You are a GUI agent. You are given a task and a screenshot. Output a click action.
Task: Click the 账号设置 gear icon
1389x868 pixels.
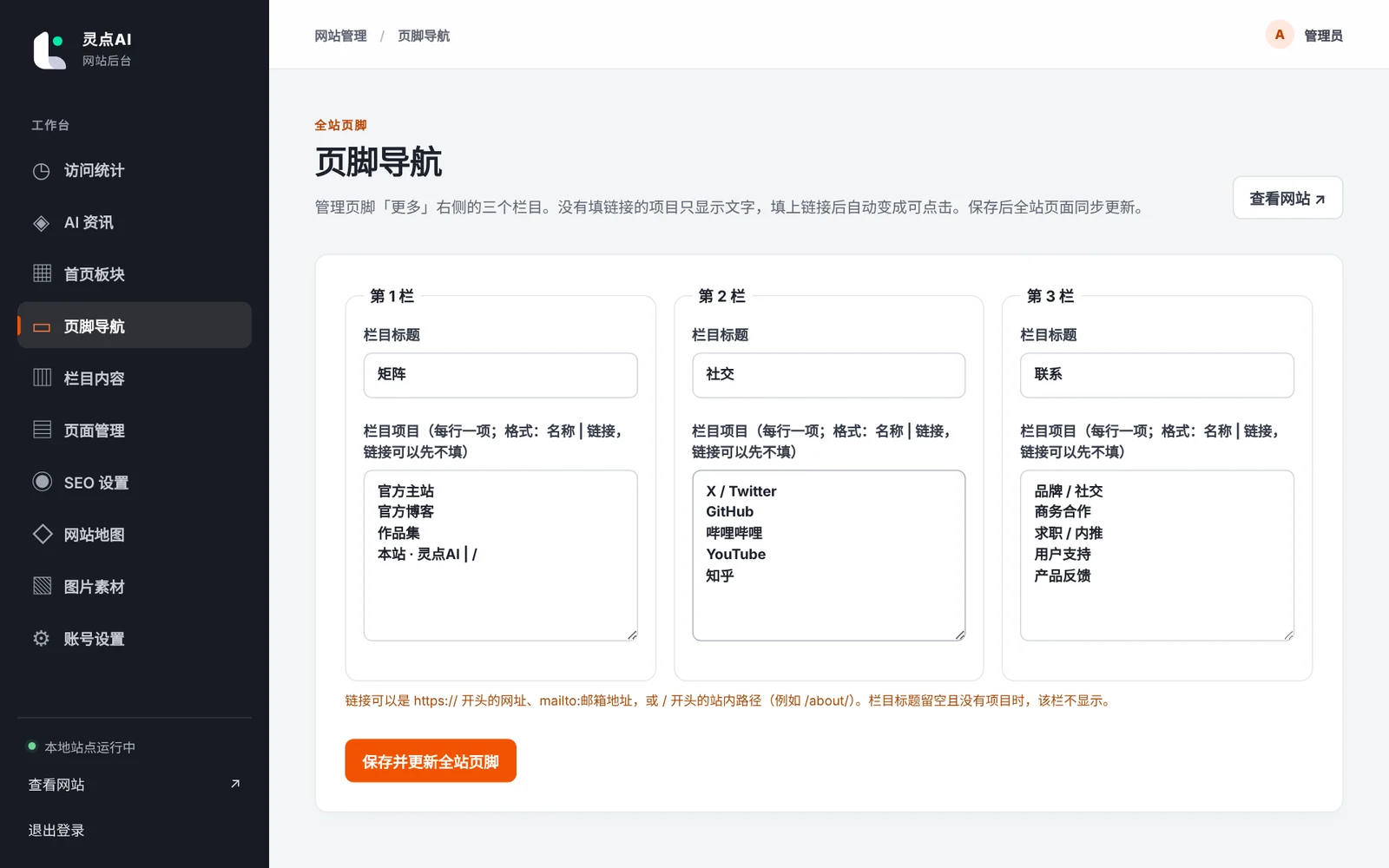tap(42, 639)
